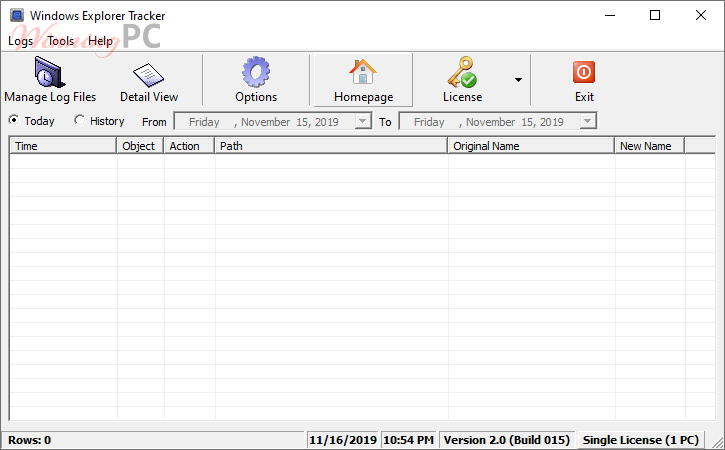Sort by the Time column header

point(63,146)
